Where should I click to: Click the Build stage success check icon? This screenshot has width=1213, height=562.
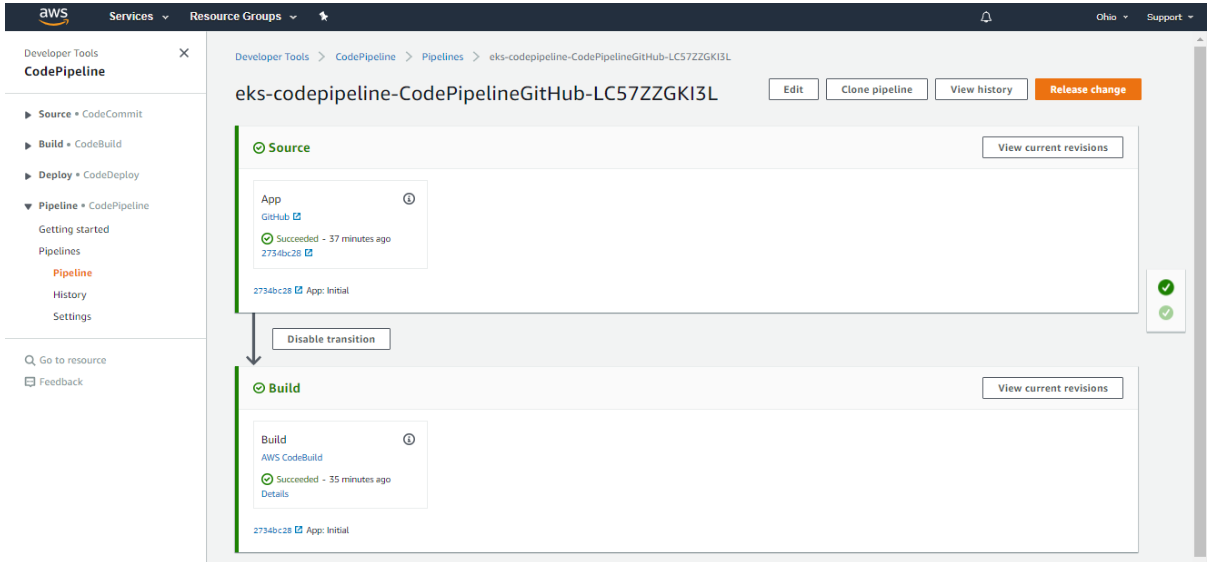[259, 388]
